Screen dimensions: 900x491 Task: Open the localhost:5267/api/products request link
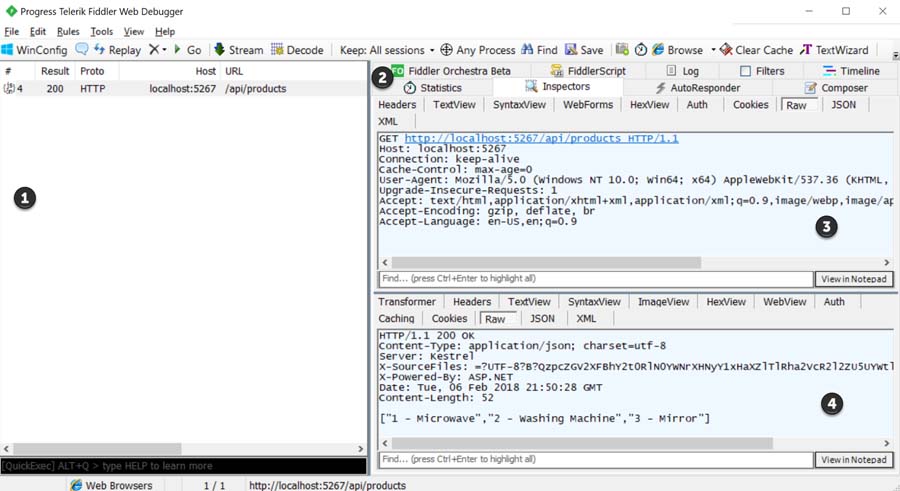click(x=541, y=138)
